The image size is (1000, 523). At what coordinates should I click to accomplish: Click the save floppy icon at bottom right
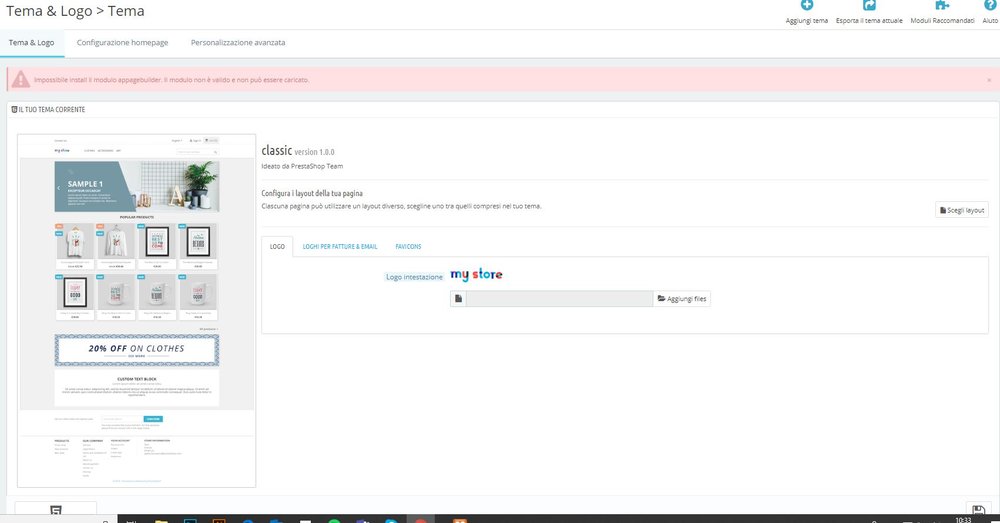(978, 510)
